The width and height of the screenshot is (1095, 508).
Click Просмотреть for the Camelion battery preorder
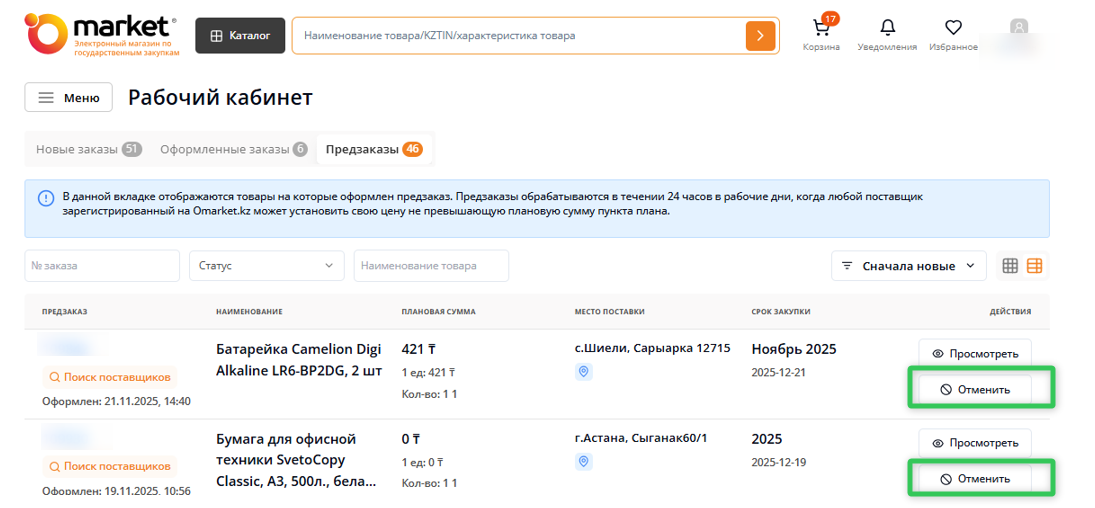point(974,354)
